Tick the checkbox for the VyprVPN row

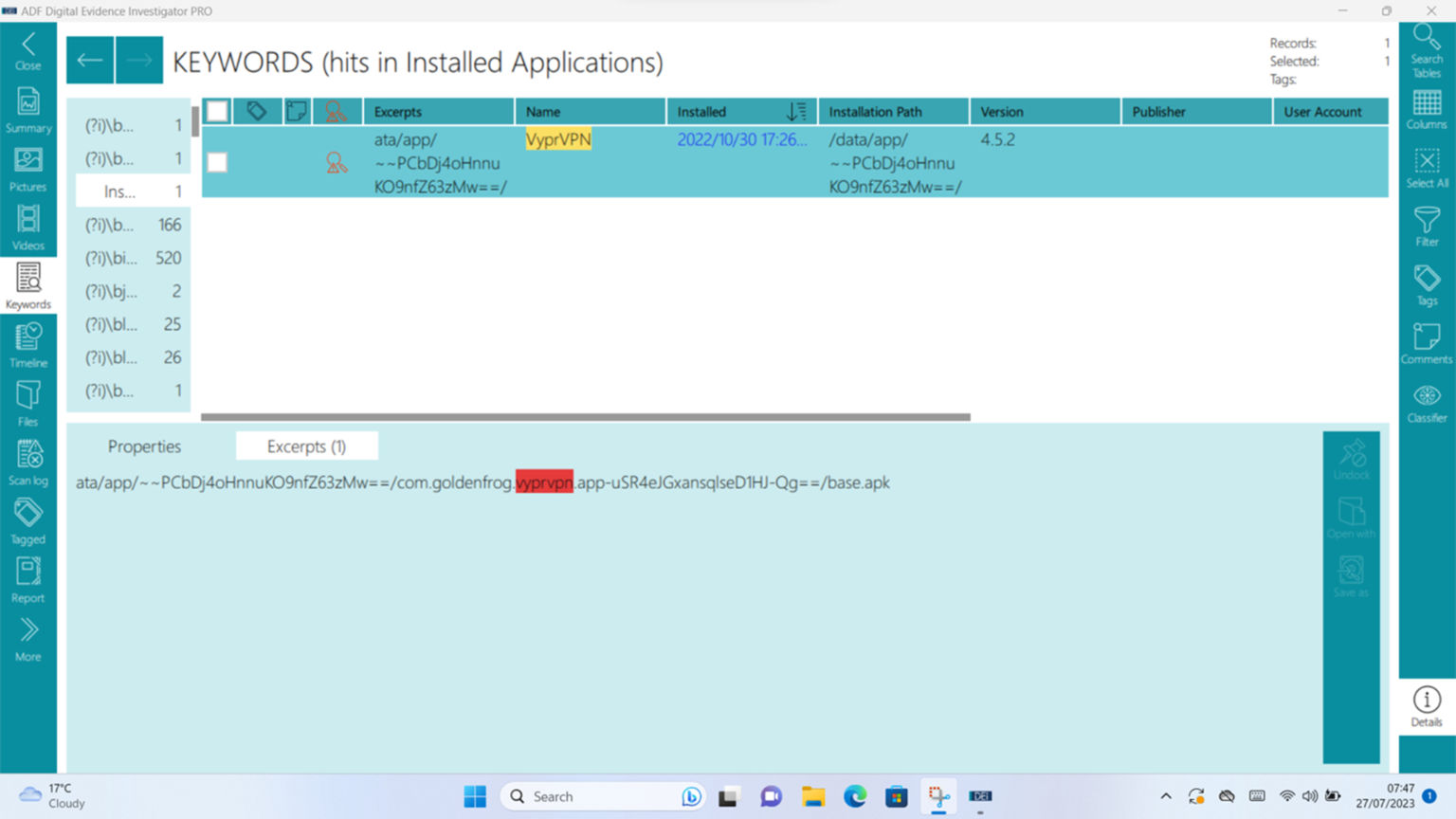click(x=217, y=162)
